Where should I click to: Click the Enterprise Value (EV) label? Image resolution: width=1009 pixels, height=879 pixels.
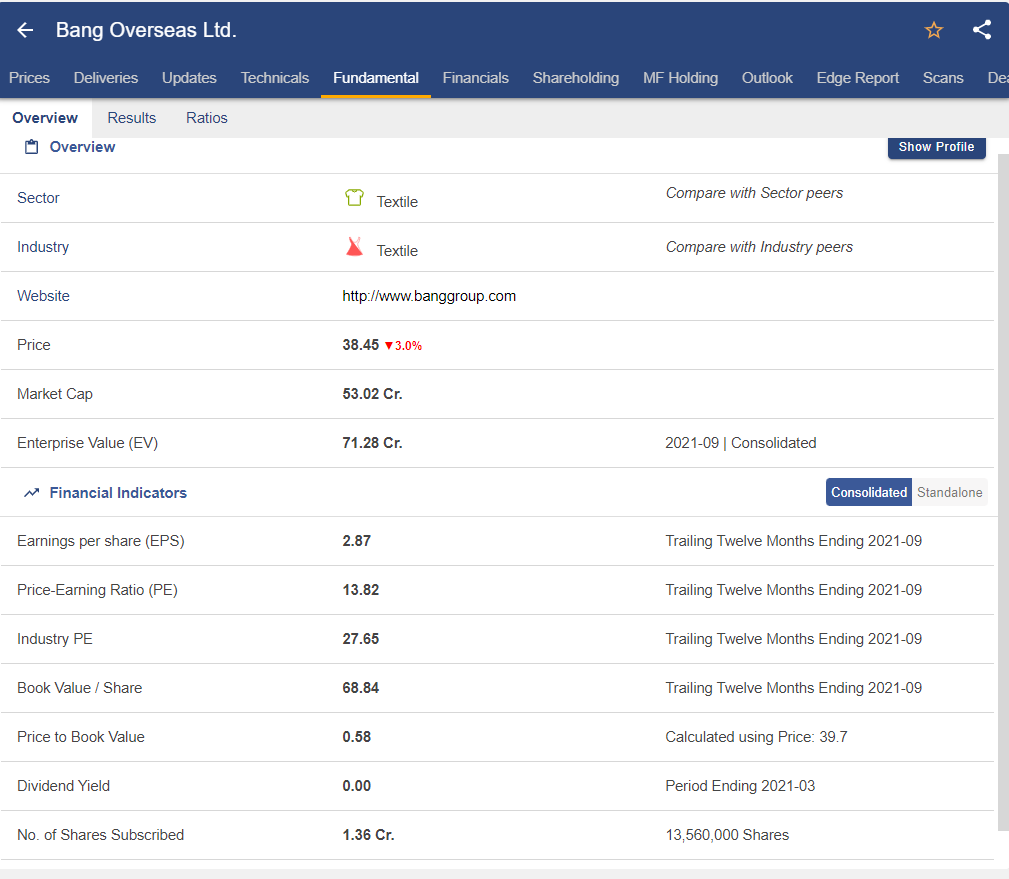point(88,443)
